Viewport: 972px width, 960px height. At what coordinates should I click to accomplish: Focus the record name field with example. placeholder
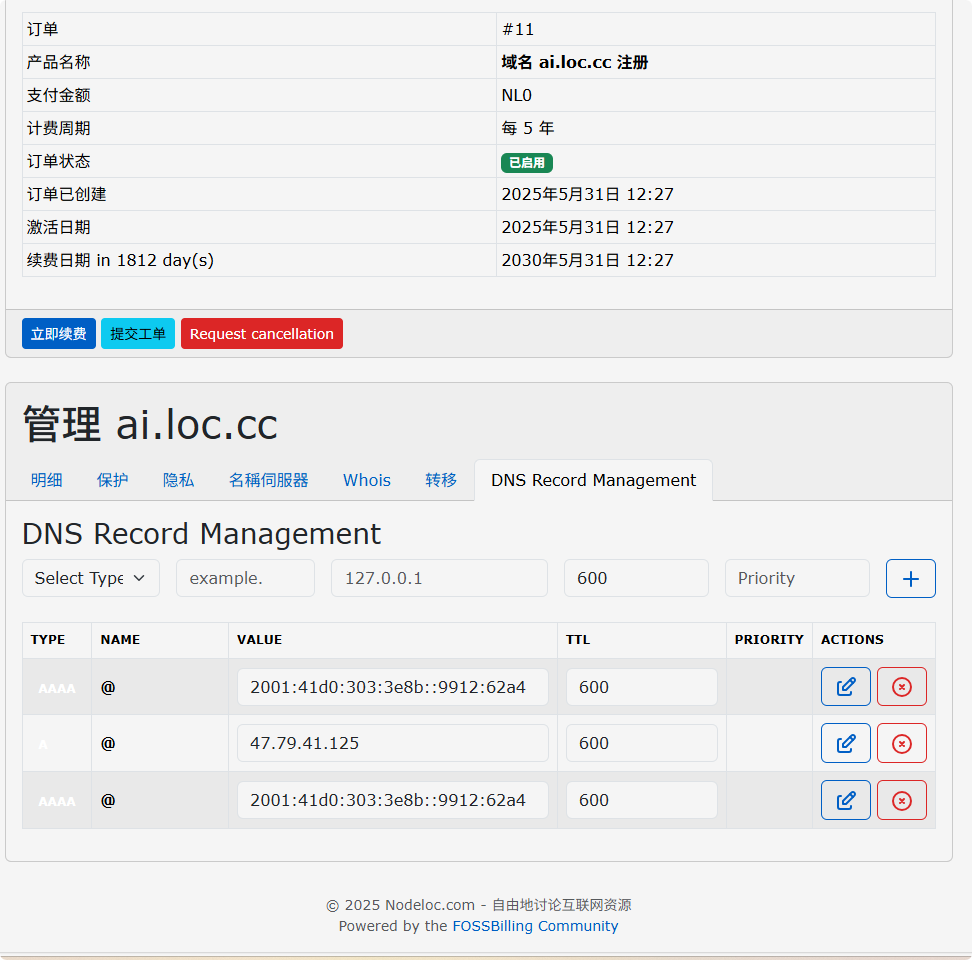pyautogui.click(x=245, y=578)
